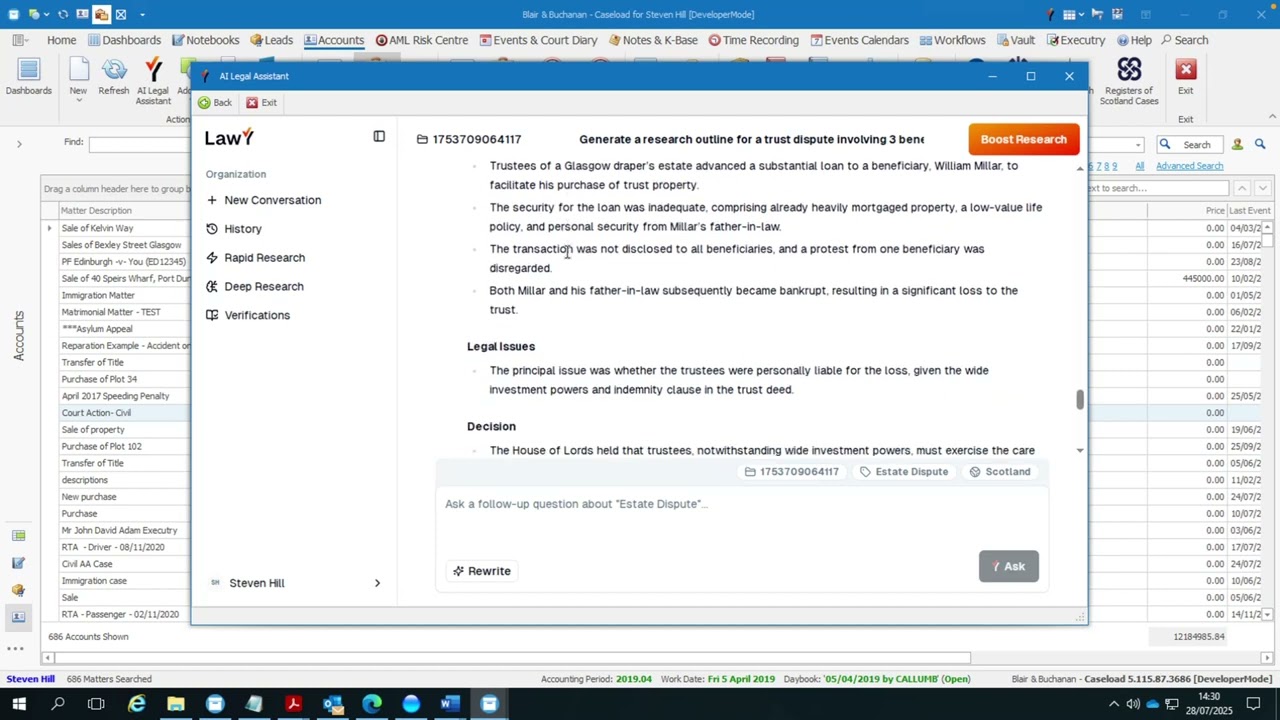Open the AML Risk Centre tab

pyautogui.click(x=421, y=40)
